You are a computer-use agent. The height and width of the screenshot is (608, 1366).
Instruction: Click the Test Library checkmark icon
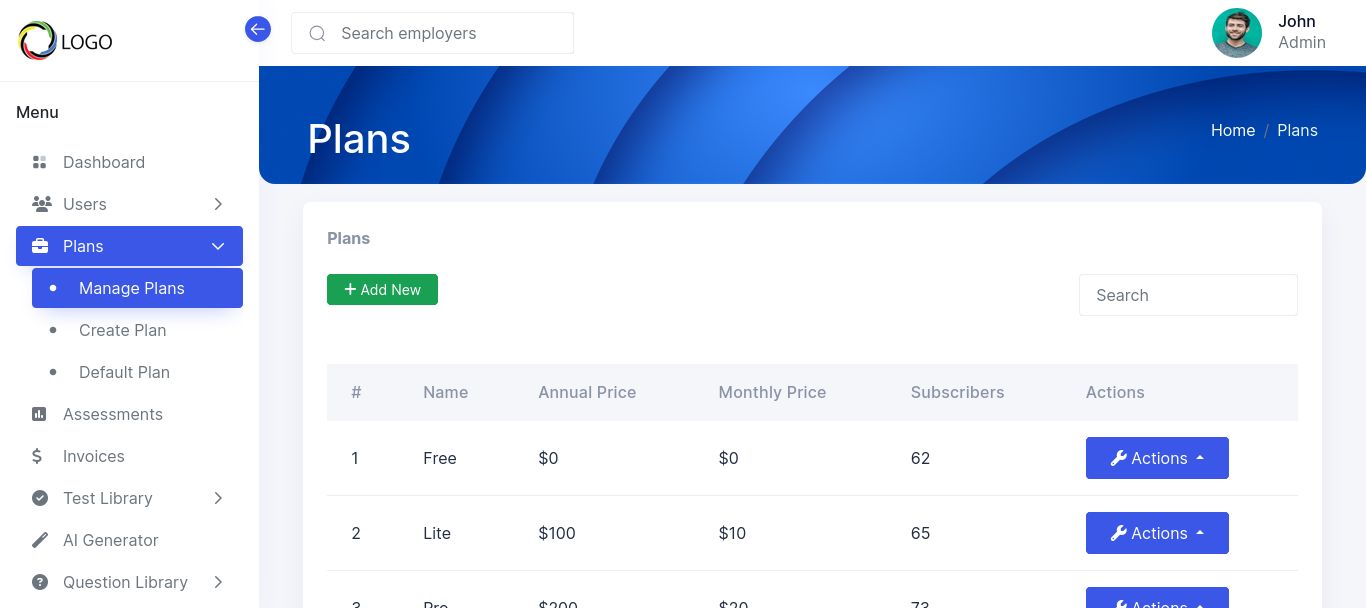click(x=40, y=498)
